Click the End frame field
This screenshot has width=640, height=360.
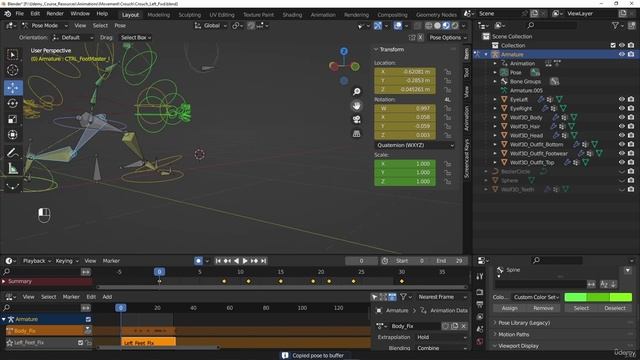[x=450, y=261]
